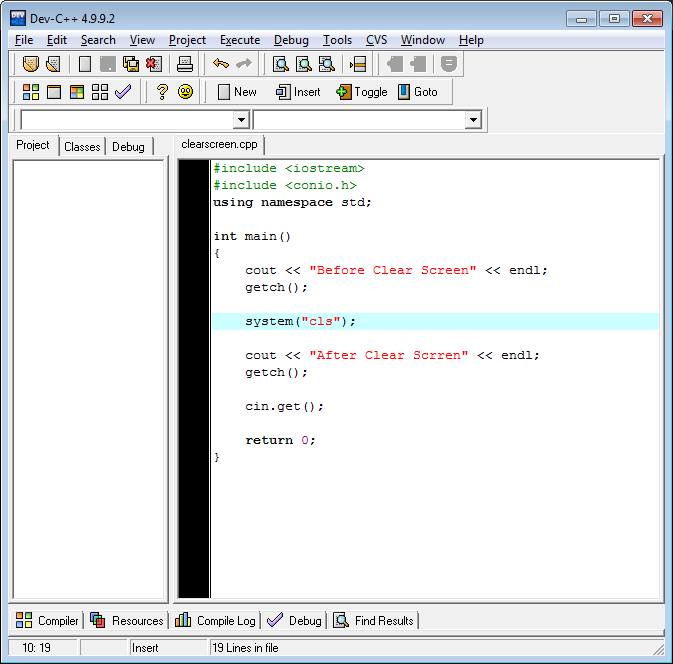Click the '10: 19' cursor position in status bar
673x664 pixels.
(36, 647)
